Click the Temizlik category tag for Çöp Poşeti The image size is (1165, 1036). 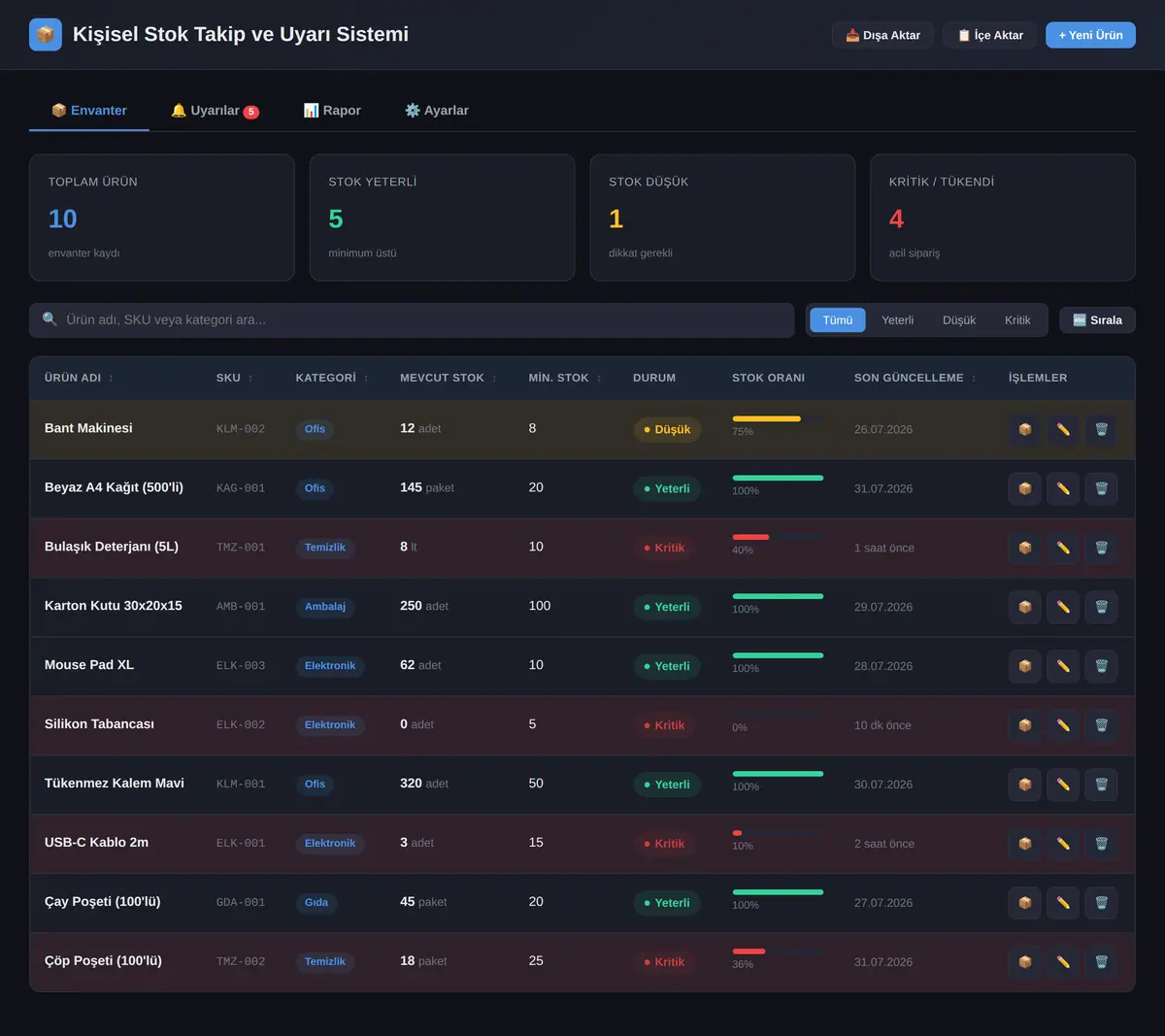(x=325, y=962)
